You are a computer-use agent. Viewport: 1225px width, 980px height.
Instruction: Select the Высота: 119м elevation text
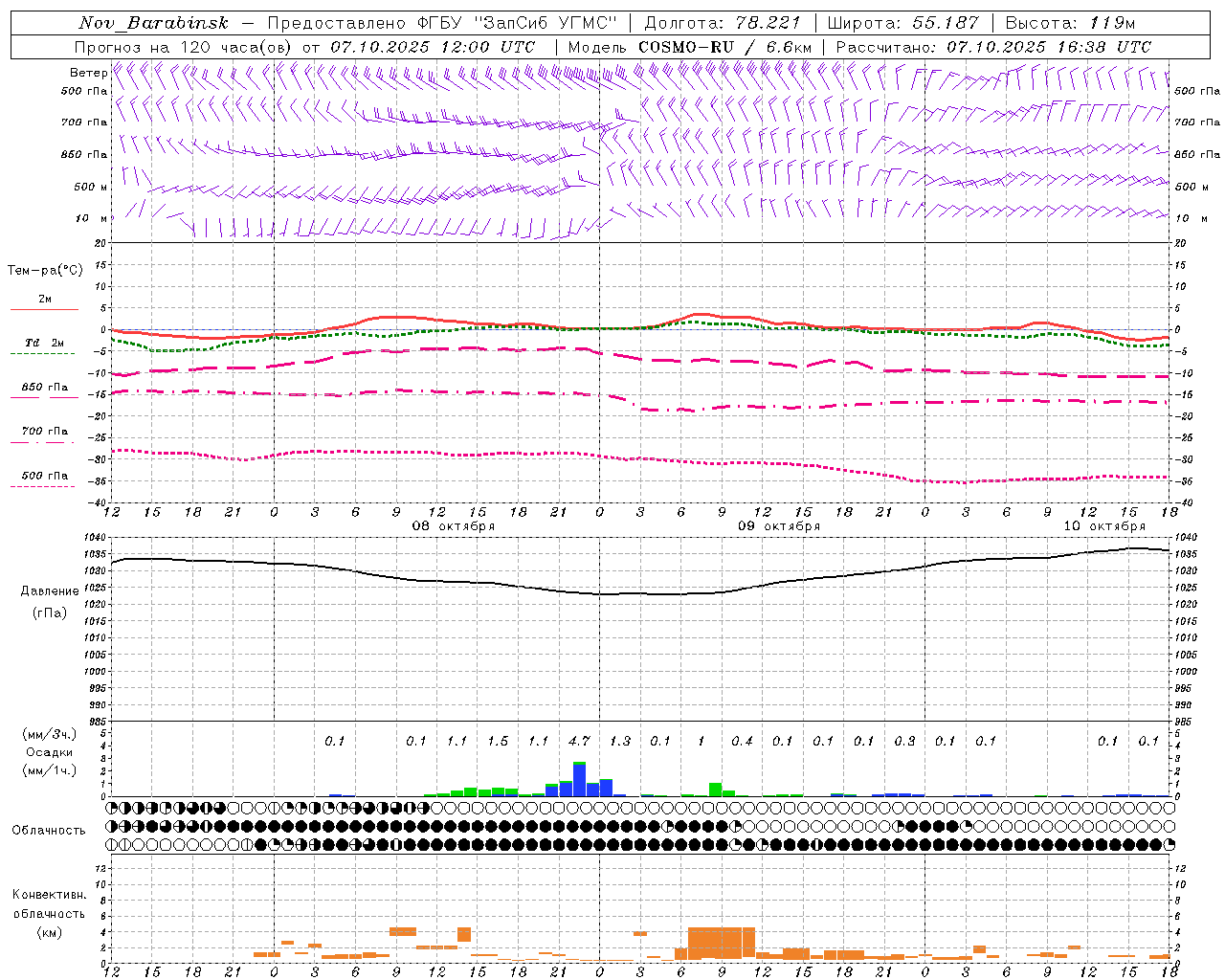click(1070, 23)
